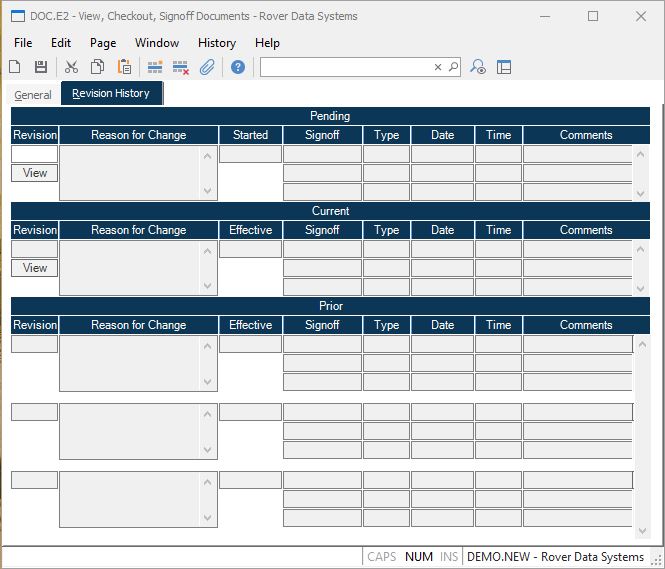Image resolution: width=665 pixels, height=569 pixels.
Task: Click the Copy icon in toolbar
Action: 98,67
